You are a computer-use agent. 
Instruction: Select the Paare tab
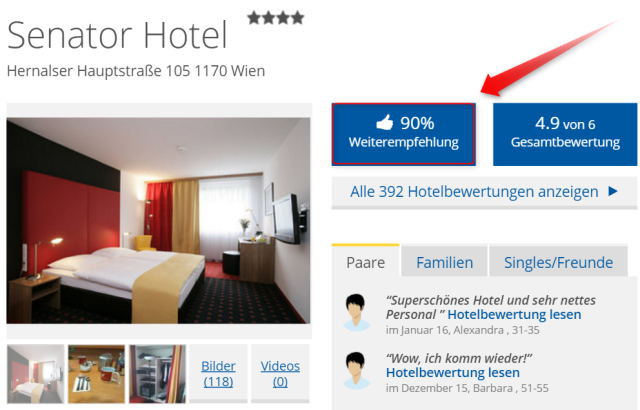[366, 261]
